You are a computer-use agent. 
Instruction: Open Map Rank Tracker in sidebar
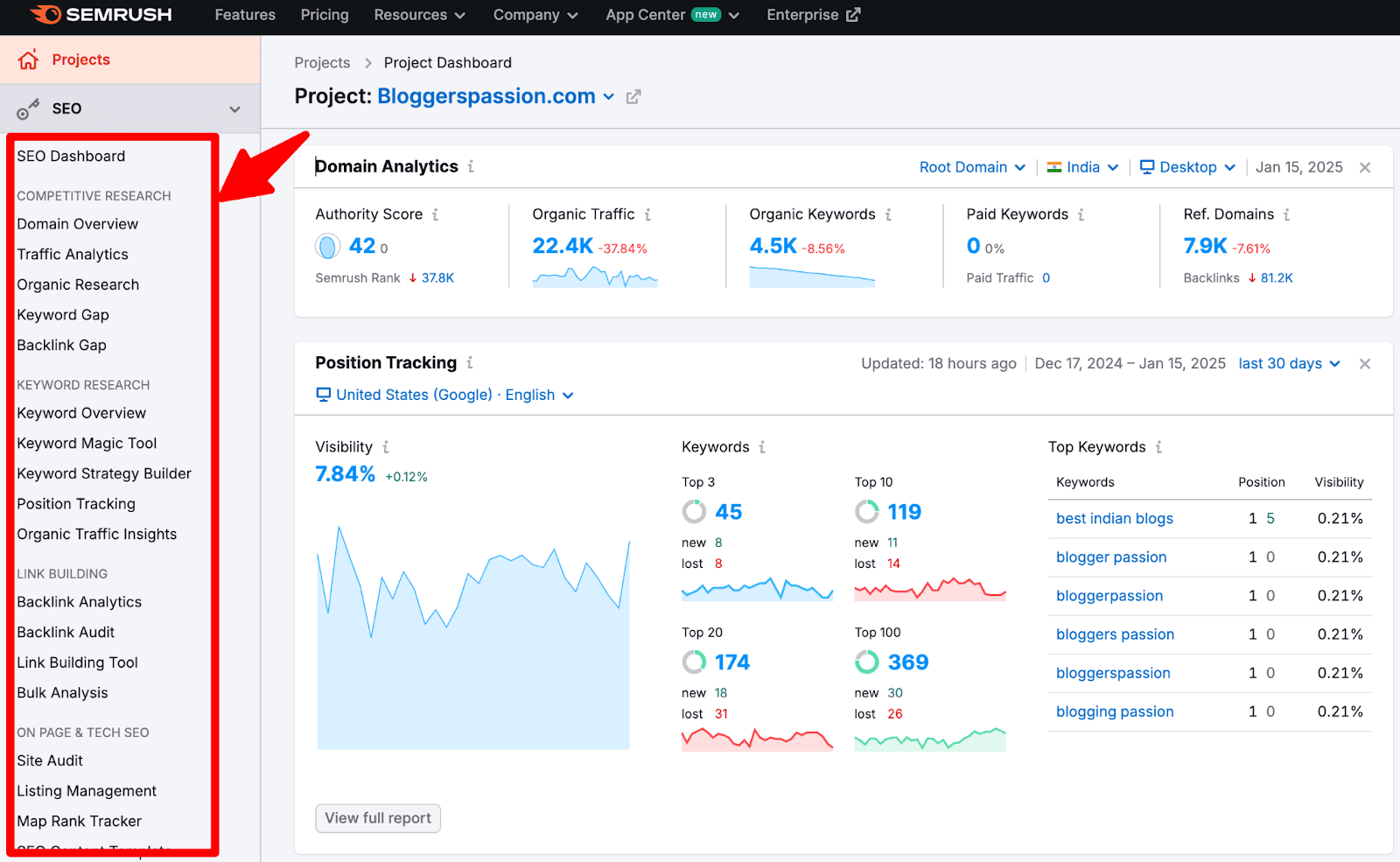(x=79, y=821)
